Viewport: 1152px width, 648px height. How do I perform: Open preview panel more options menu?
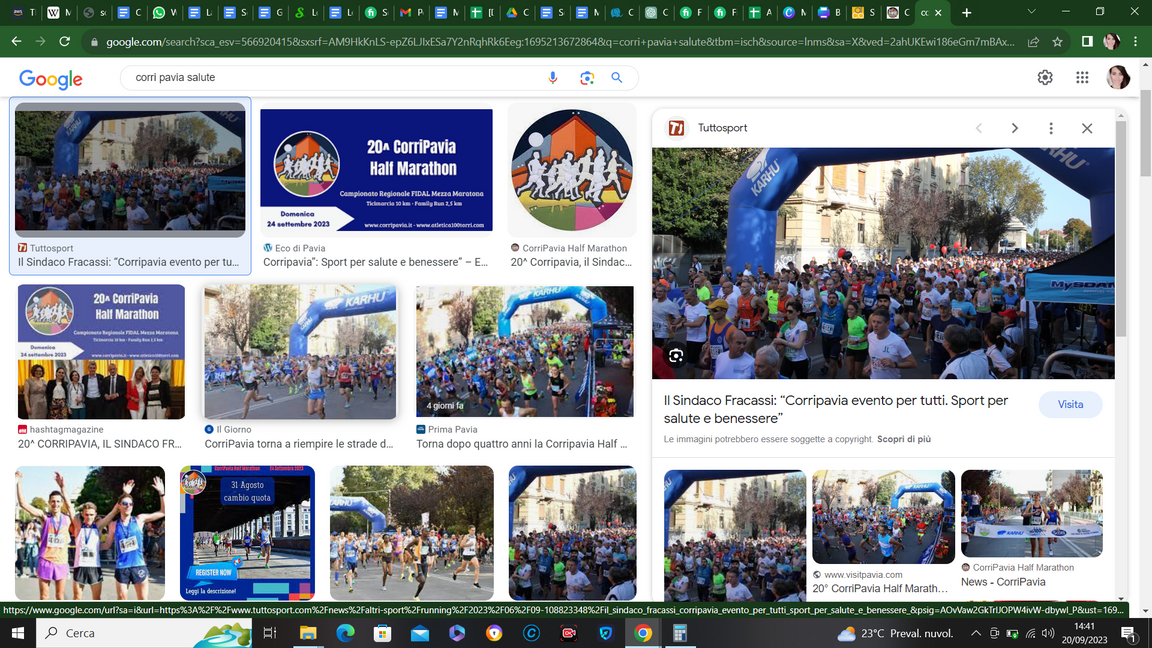pos(1051,128)
